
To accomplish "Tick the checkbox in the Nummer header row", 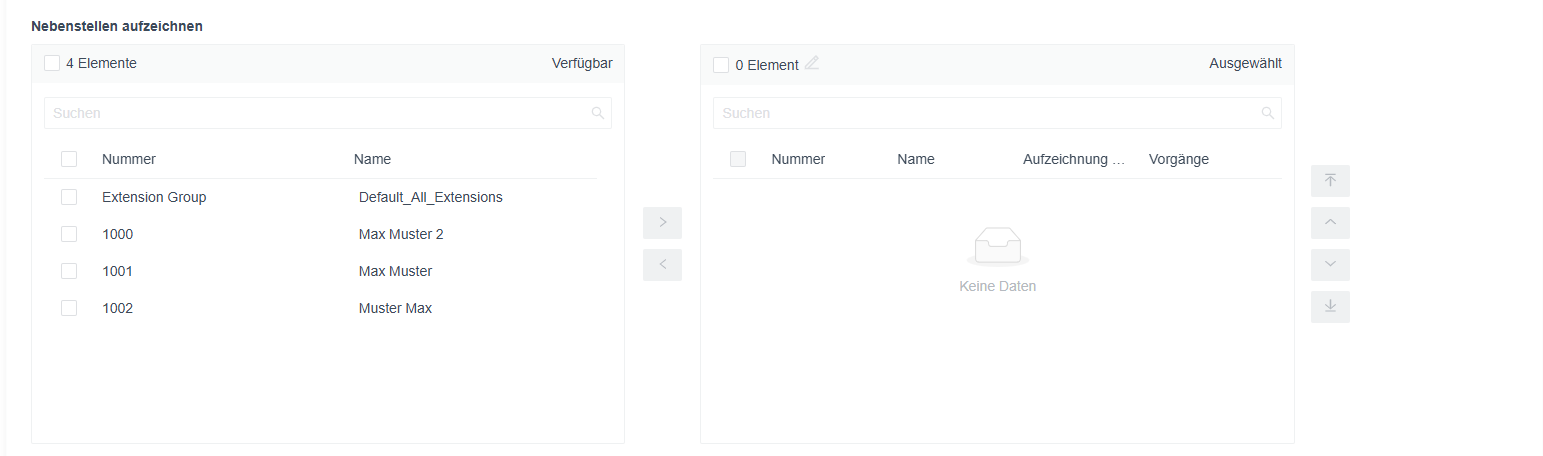I will click(69, 159).
